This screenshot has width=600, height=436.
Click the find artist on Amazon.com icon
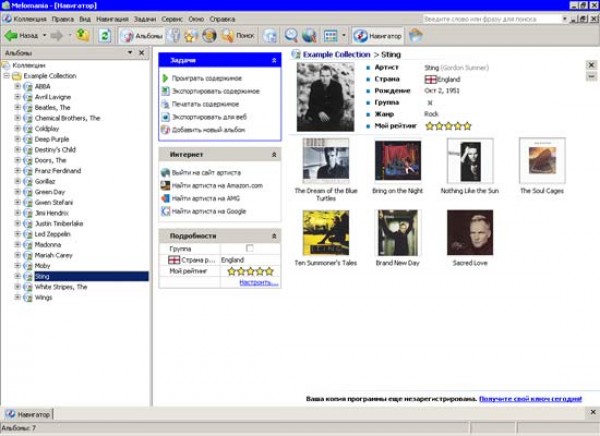[165, 185]
